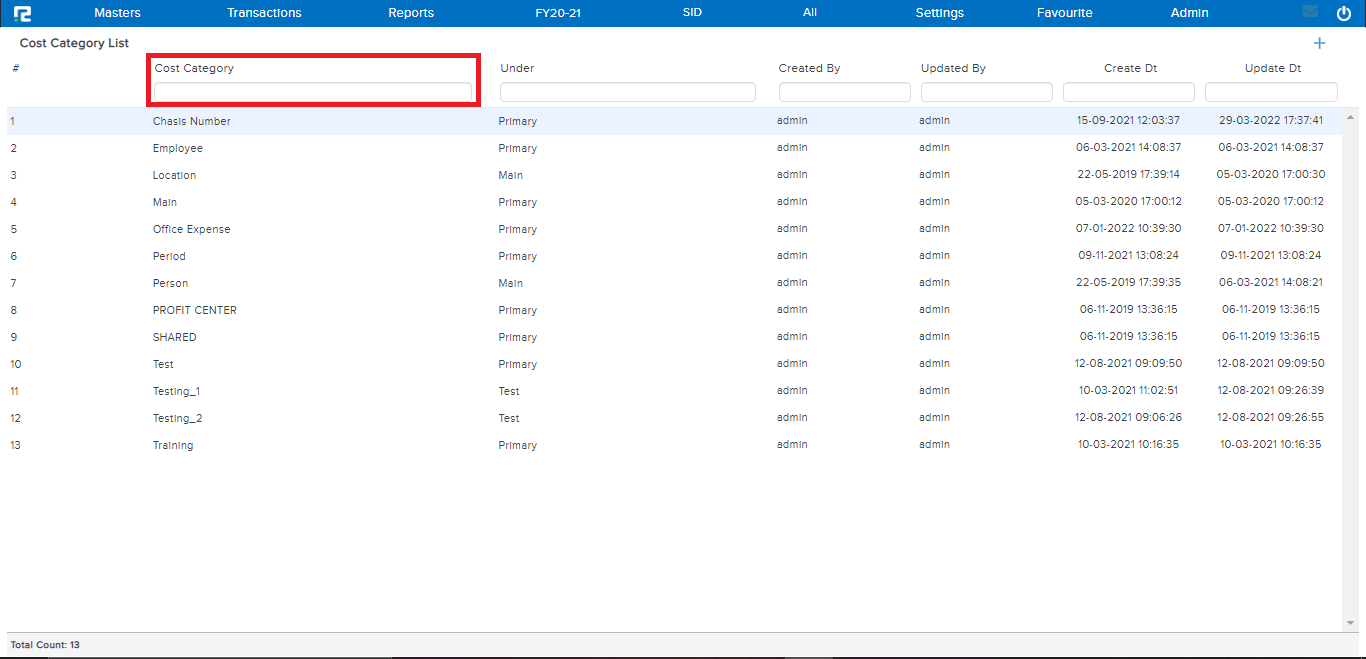Screen dimensions: 1366x659
Task: Click All in the top navigation bar
Action: tap(809, 13)
